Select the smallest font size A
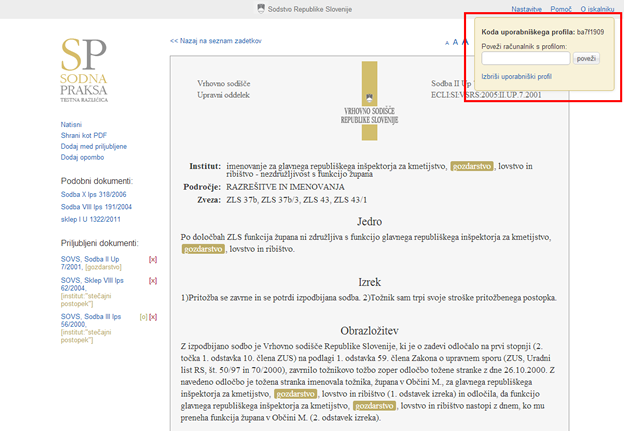Image resolution: width=624 pixels, height=431 pixels. [x=447, y=43]
